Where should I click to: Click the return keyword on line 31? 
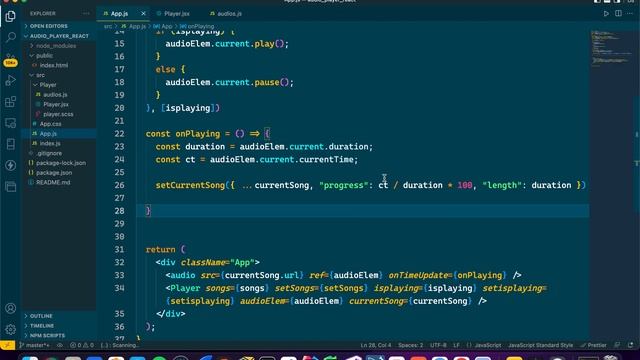[x=160, y=250]
